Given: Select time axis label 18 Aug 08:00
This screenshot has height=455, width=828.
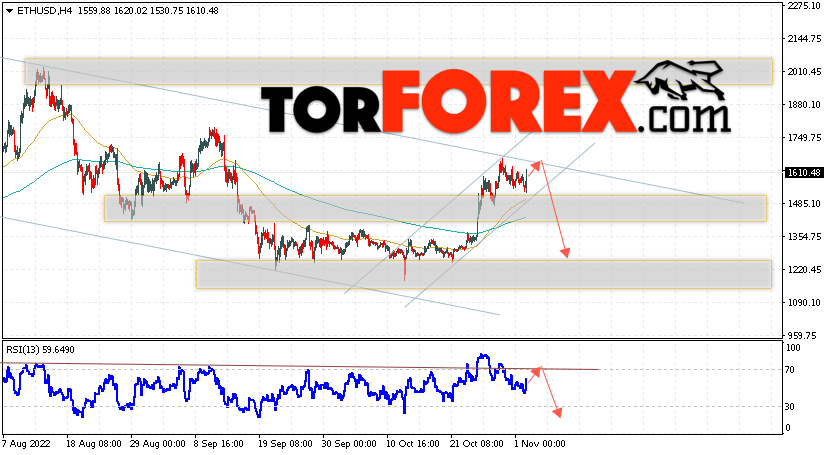Looking at the screenshot, I should 93,444.
